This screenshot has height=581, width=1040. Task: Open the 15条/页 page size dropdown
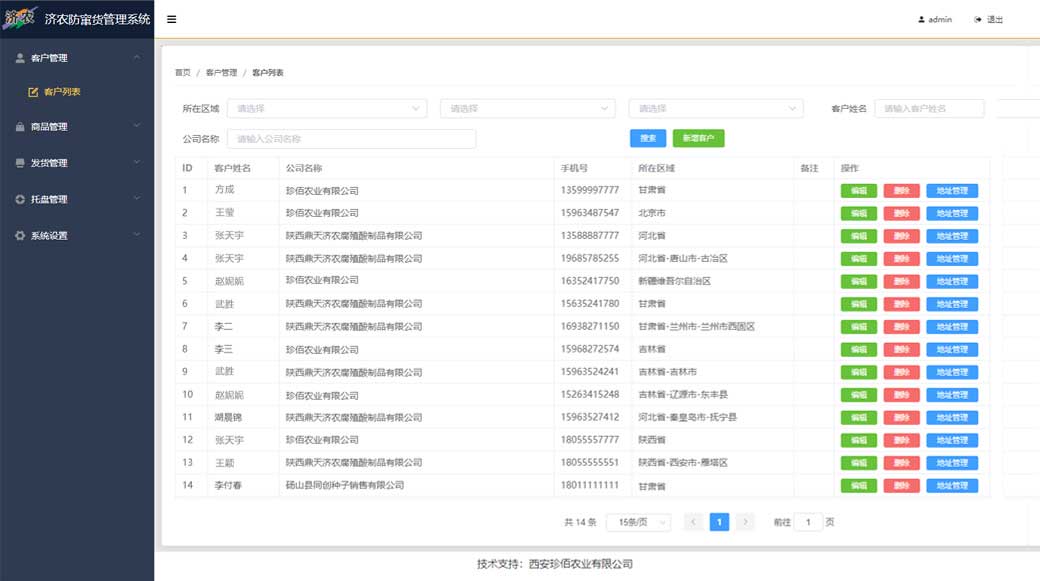click(638, 522)
